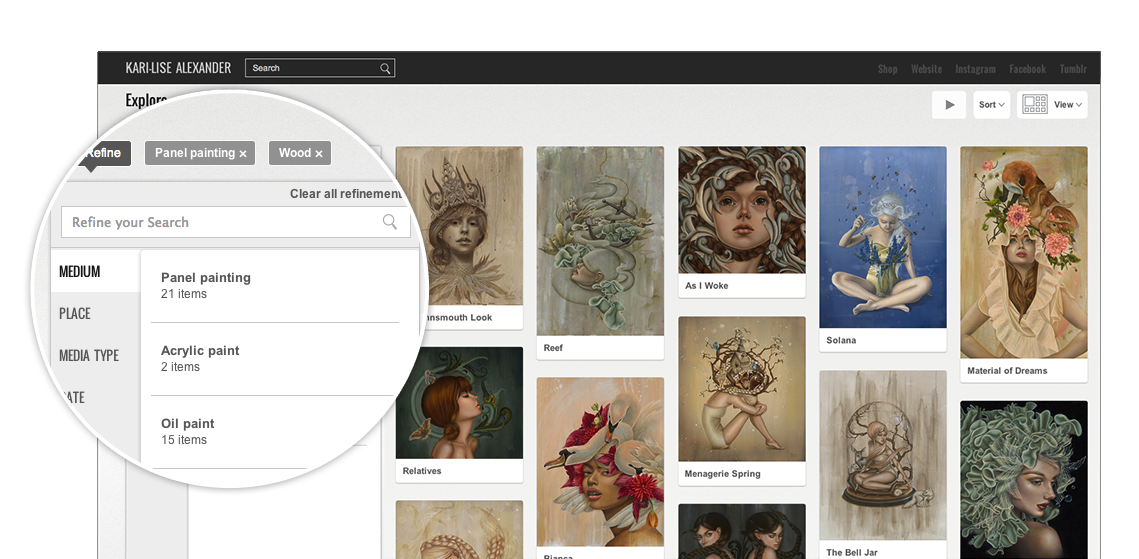1139x559 pixels.
Task: Open the Sort dropdown
Action: click(x=992, y=105)
